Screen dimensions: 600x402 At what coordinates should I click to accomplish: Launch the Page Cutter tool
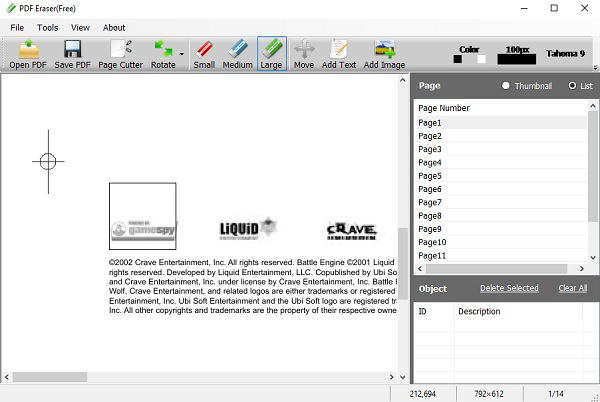(121, 54)
